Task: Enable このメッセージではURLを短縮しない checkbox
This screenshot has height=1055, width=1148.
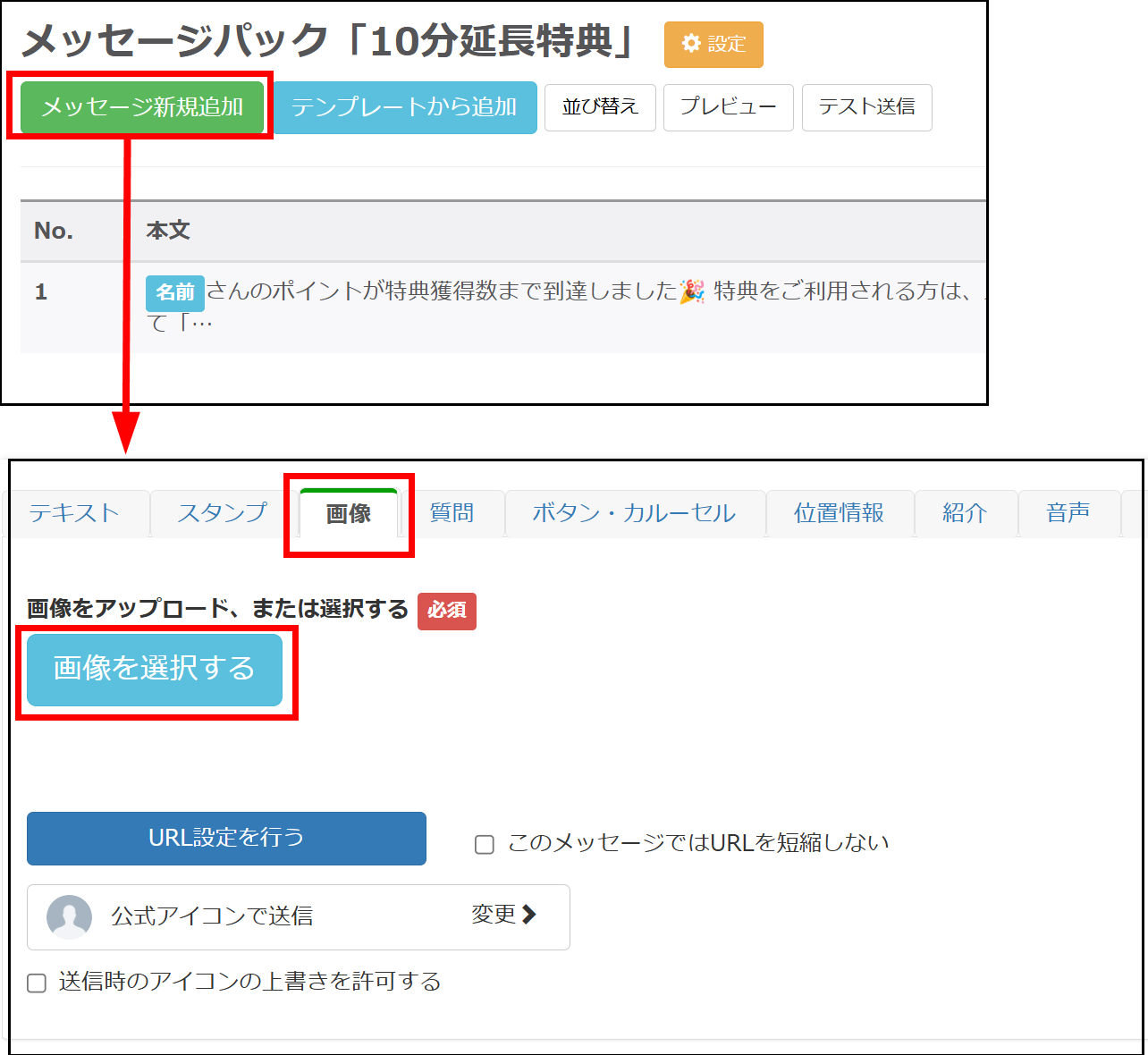Action: pyautogui.click(x=485, y=845)
